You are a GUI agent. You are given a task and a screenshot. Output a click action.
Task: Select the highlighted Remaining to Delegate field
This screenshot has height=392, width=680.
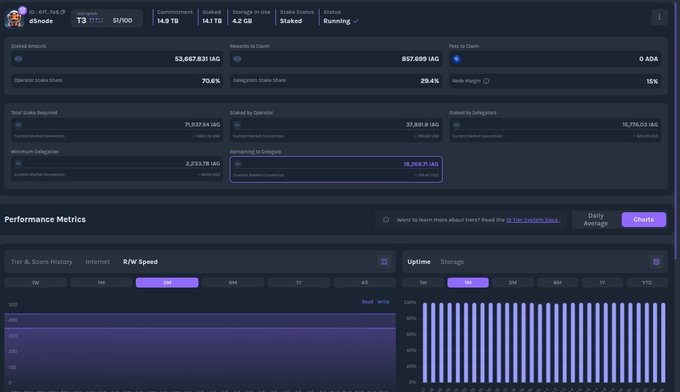[336, 169]
